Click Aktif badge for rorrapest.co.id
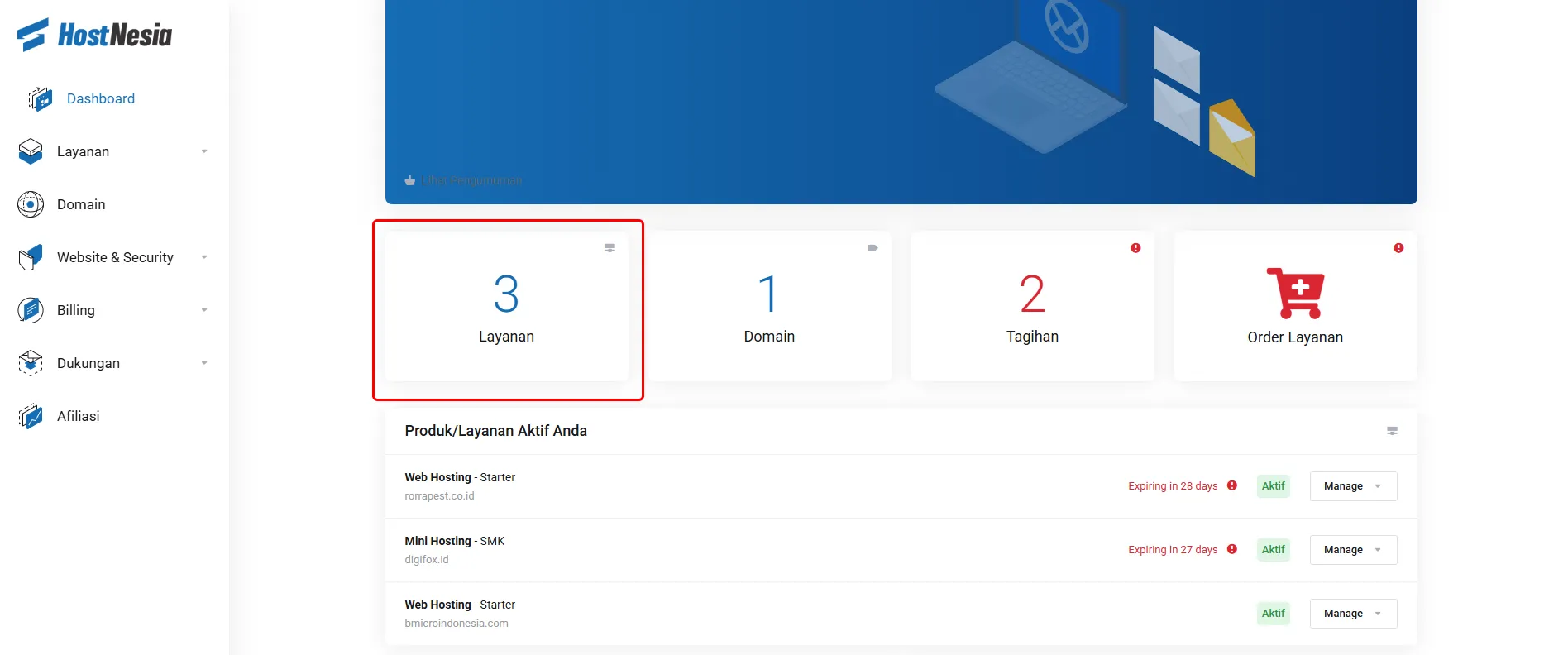Image resolution: width=1568 pixels, height=655 pixels. [x=1274, y=486]
